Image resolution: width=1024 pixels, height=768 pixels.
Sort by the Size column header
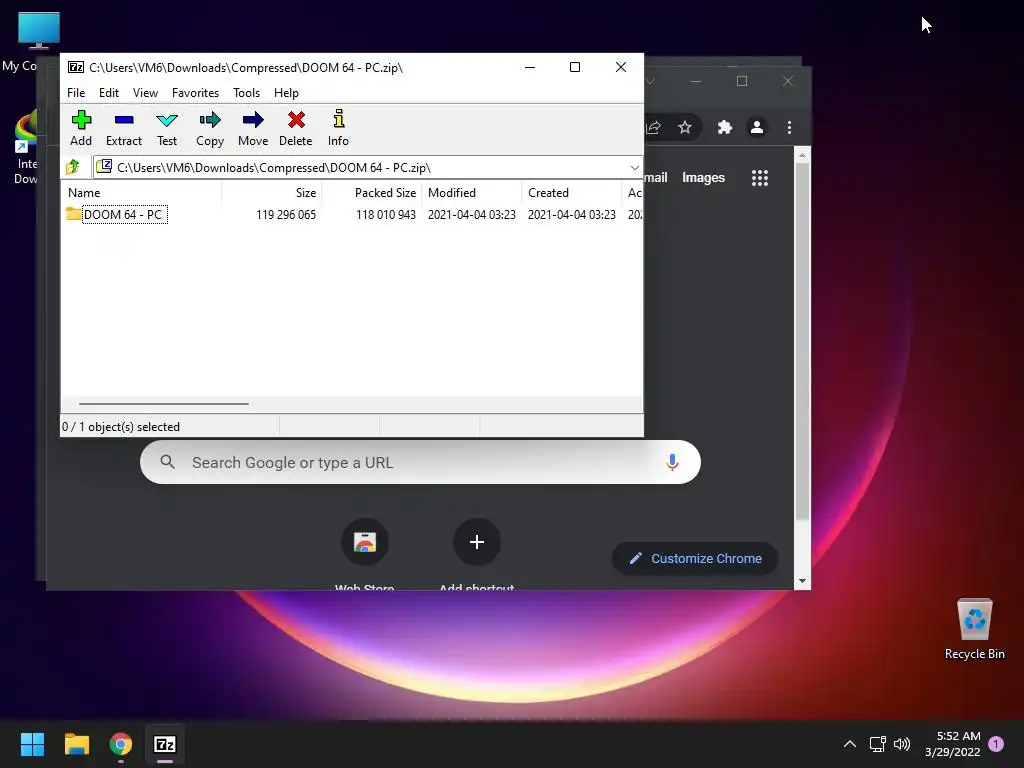[x=306, y=193]
